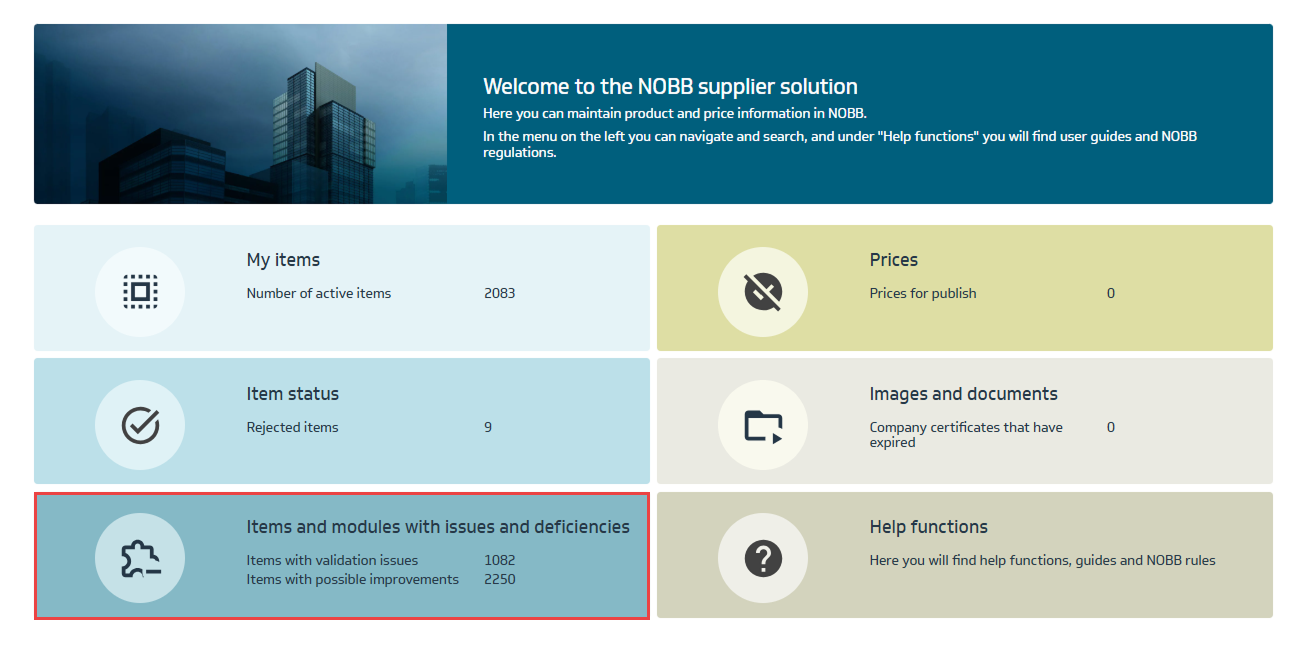Select the Item status title
The width and height of the screenshot is (1305, 656).
point(292,394)
